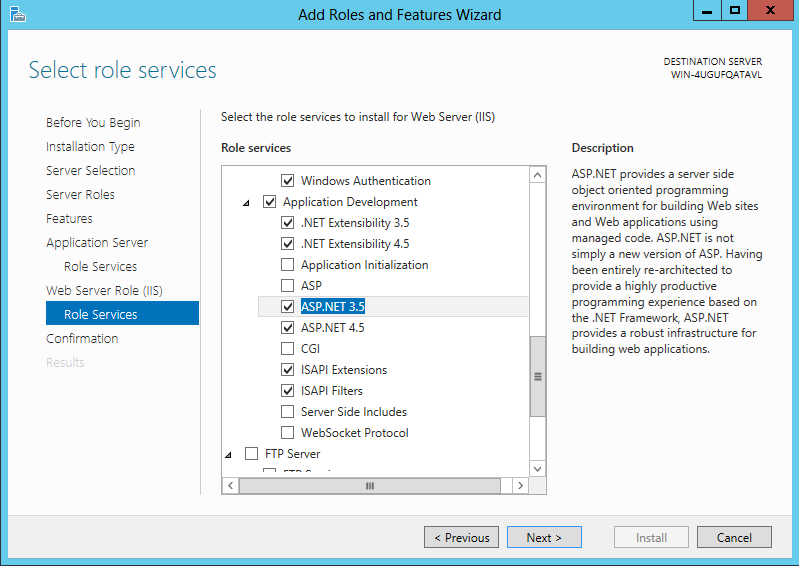Enable Application Initialization checkbox
The image size is (799, 566).
(x=287, y=265)
